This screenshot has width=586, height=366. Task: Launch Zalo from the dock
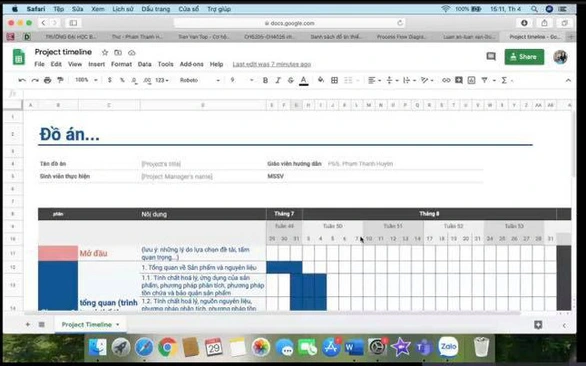pos(448,347)
